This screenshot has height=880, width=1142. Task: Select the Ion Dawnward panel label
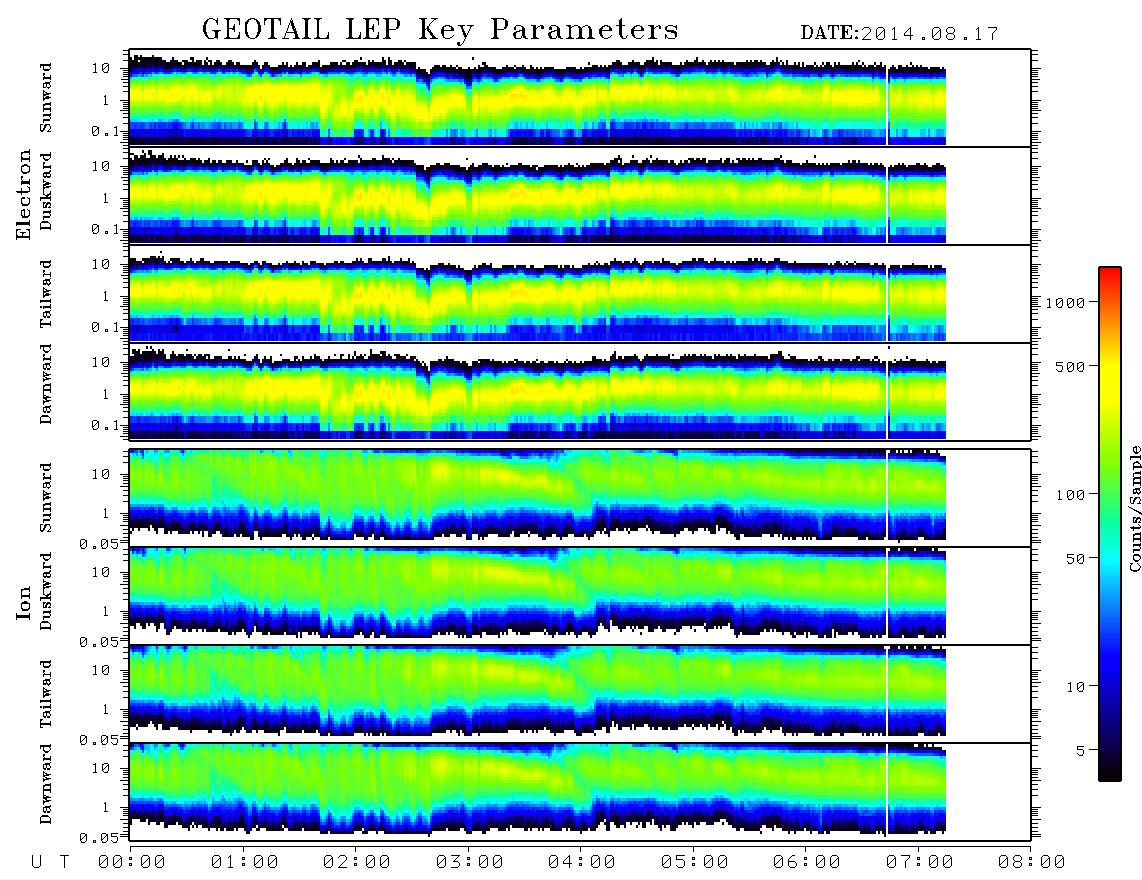(46, 785)
